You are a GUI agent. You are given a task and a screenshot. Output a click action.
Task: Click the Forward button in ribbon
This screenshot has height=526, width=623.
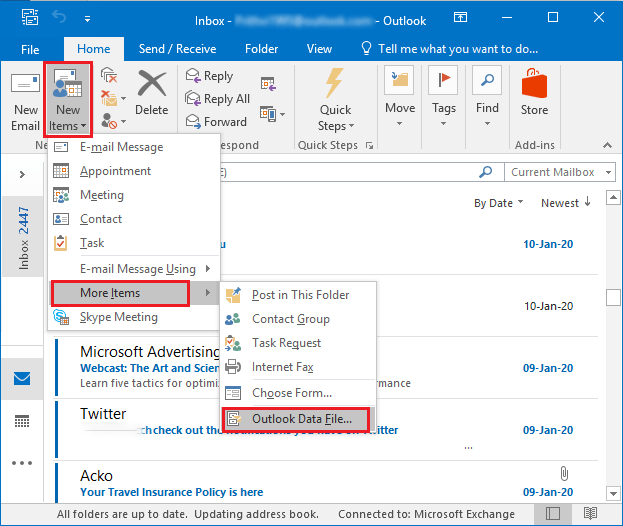(x=215, y=122)
